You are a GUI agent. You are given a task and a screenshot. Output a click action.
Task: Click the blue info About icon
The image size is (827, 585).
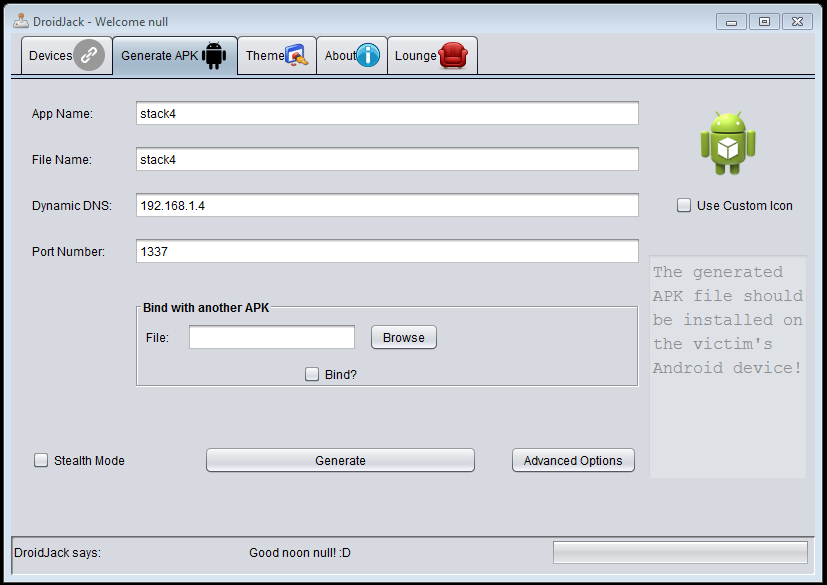(x=368, y=55)
